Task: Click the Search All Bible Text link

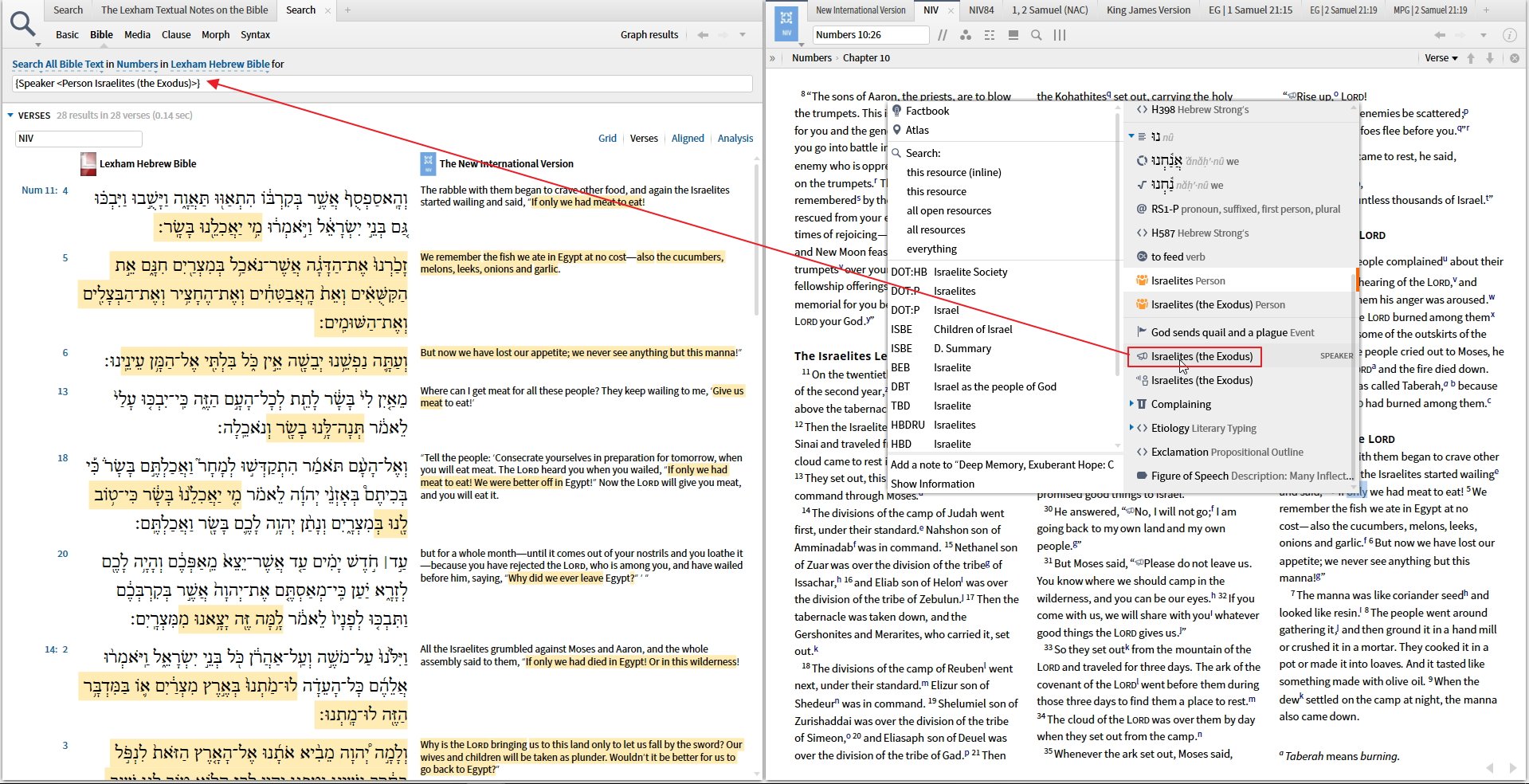Action: click(57, 65)
